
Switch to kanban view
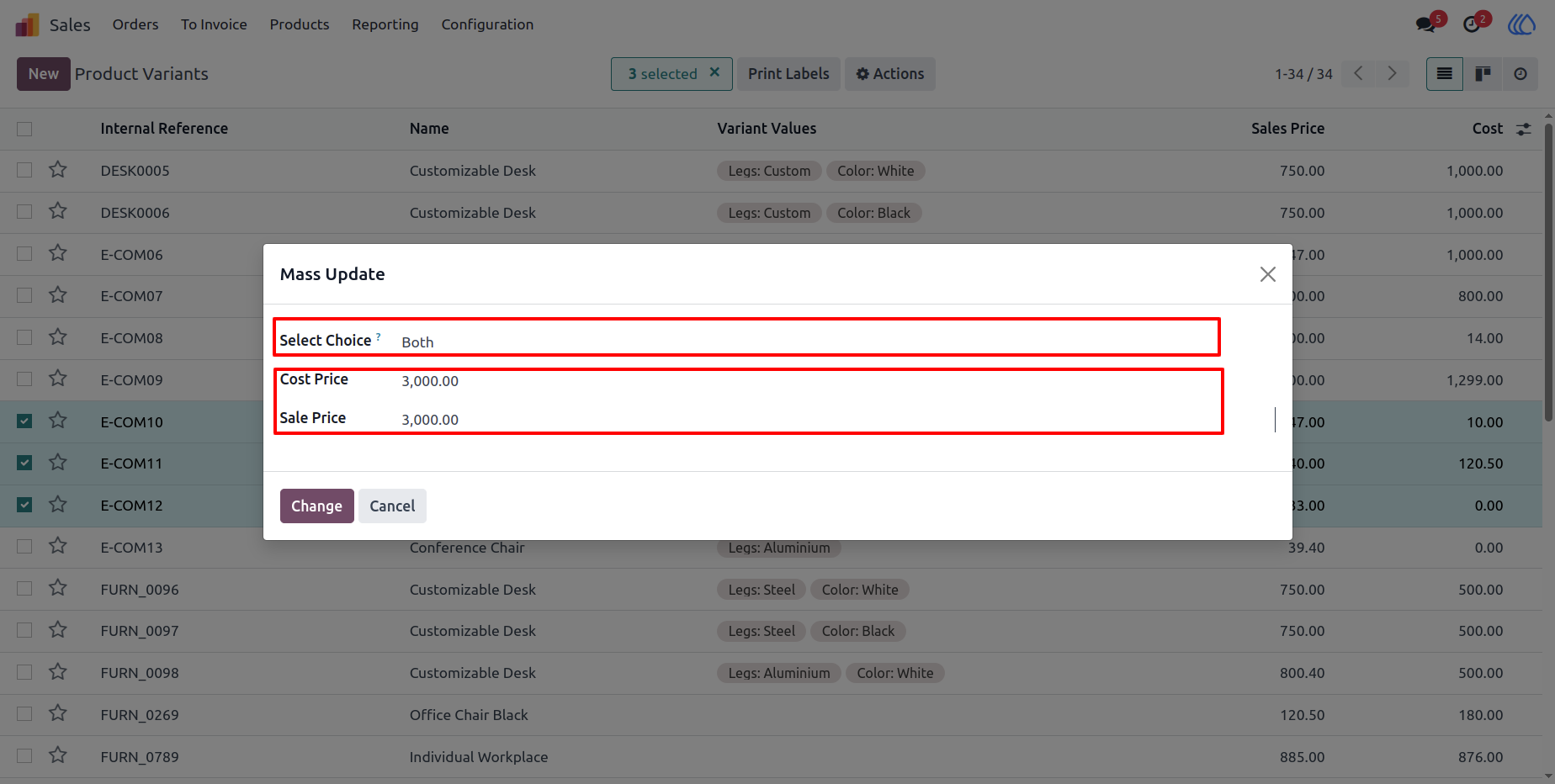(1483, 74)
